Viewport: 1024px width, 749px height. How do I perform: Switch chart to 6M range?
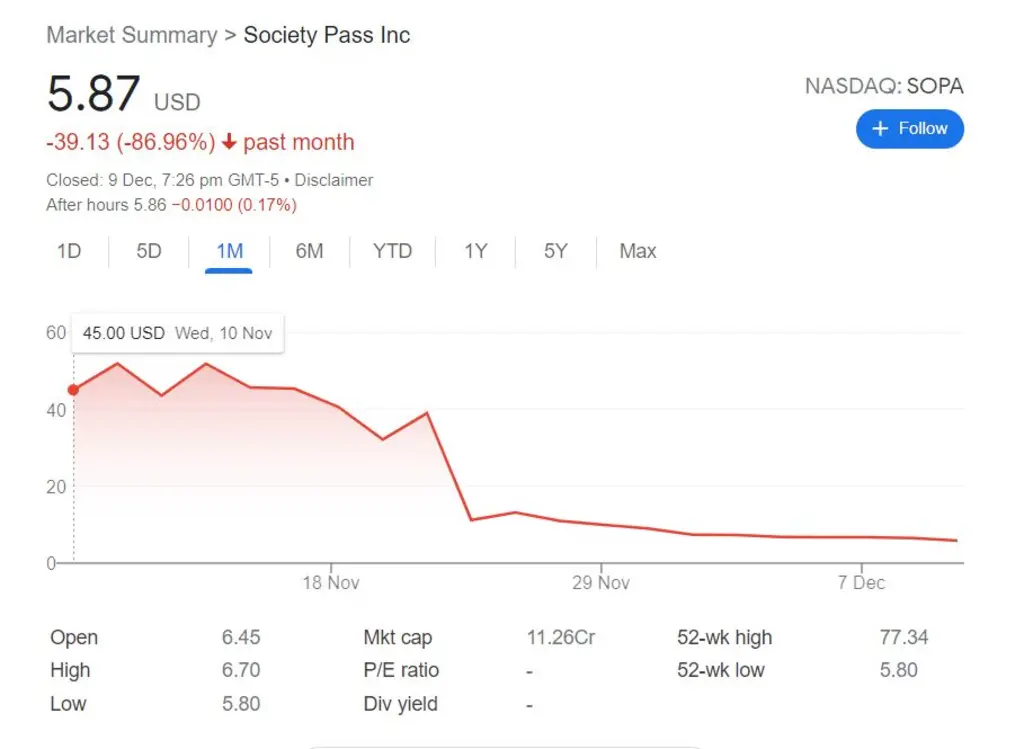310,251
